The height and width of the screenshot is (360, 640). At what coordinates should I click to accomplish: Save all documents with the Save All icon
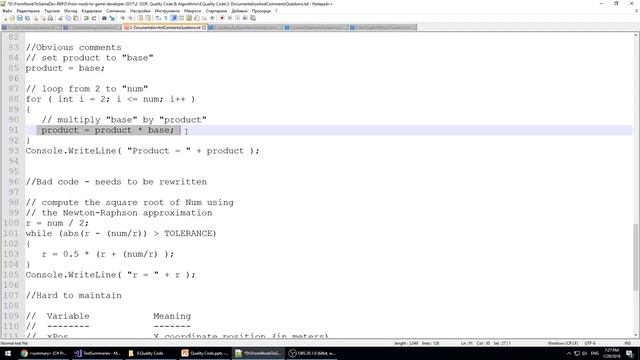pos(27,18)
